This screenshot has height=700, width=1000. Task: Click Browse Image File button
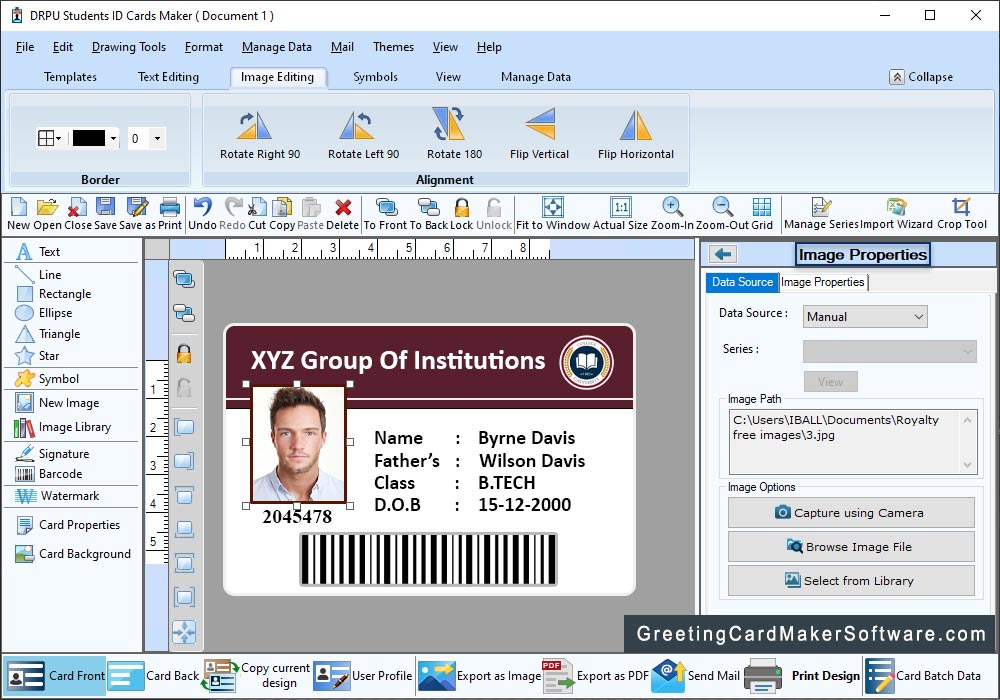[x=850, y=547]
